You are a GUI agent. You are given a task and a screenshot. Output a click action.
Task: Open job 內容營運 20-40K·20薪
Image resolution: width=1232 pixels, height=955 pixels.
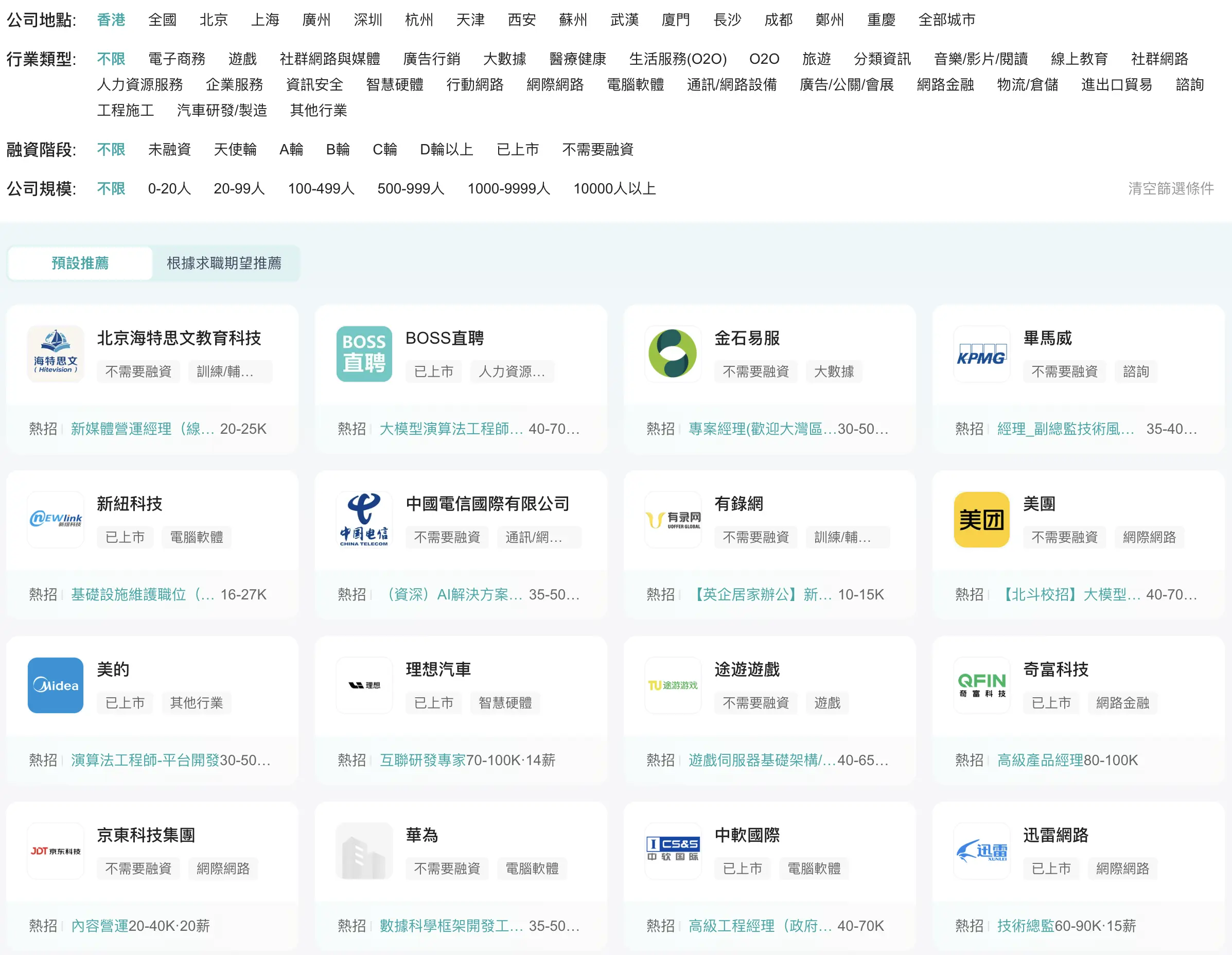pos(99,926)
